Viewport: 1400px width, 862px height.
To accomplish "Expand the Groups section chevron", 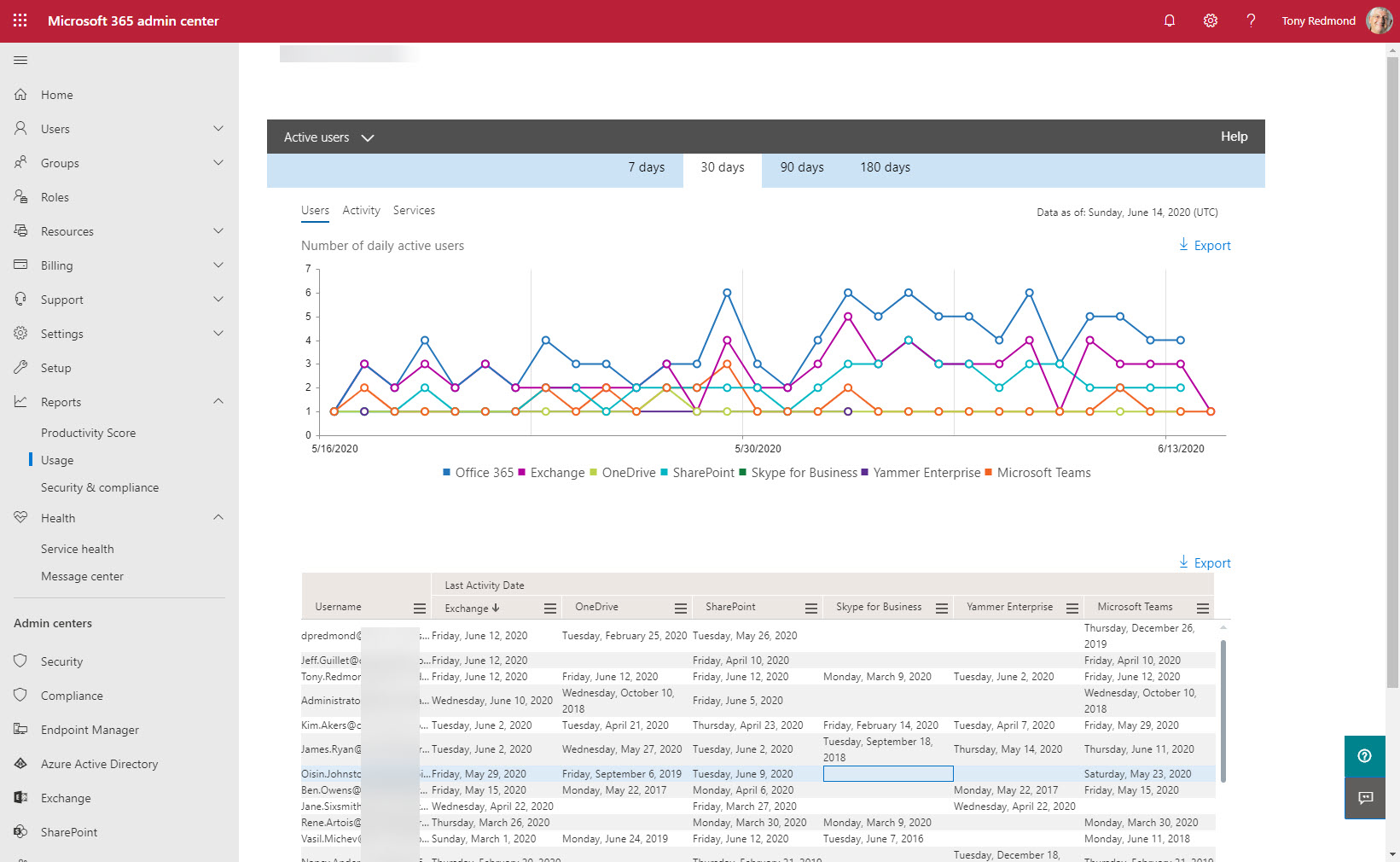I will [218, 163].
